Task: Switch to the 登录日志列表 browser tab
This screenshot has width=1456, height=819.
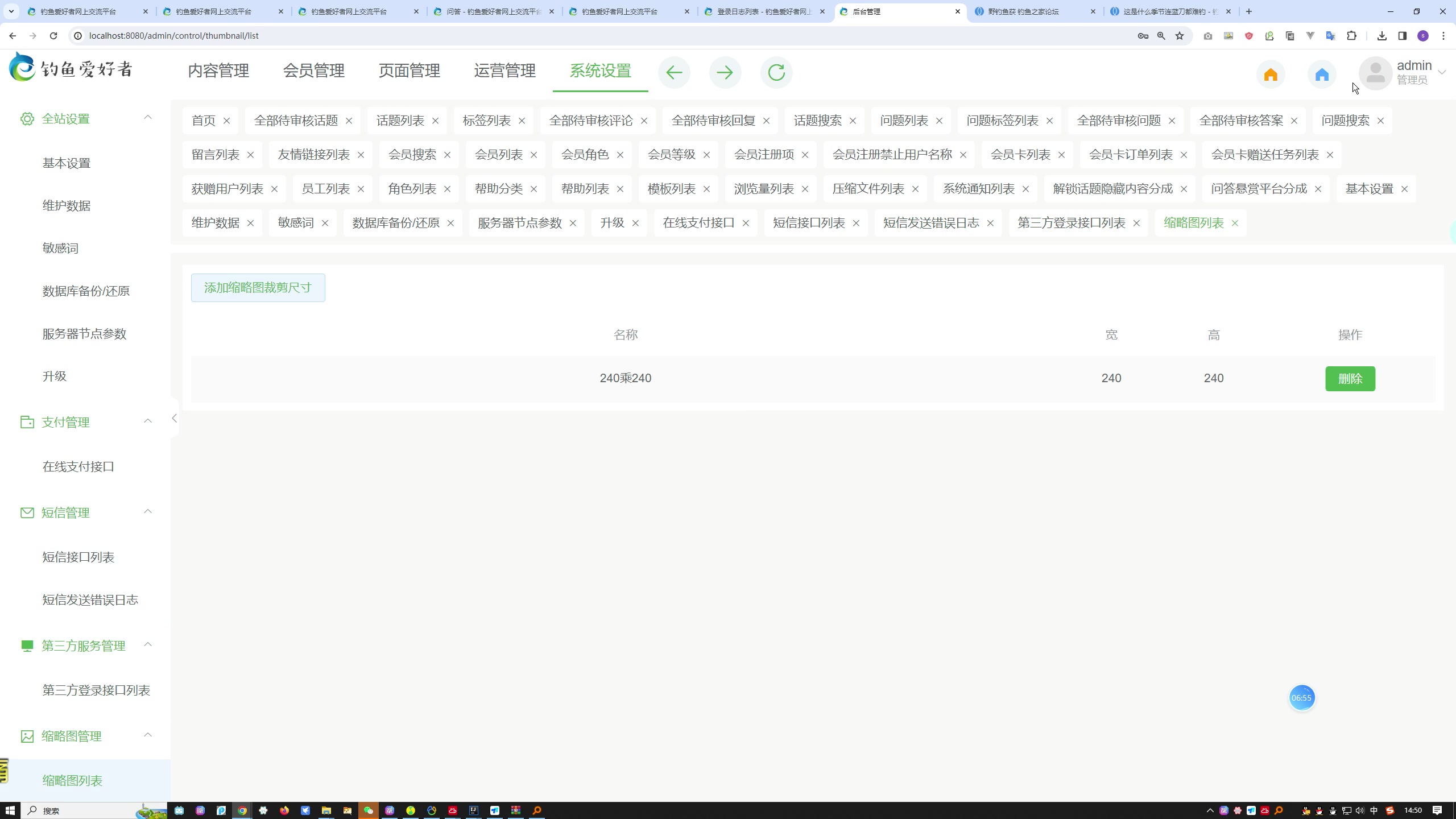Action: (x=764, y=11)
